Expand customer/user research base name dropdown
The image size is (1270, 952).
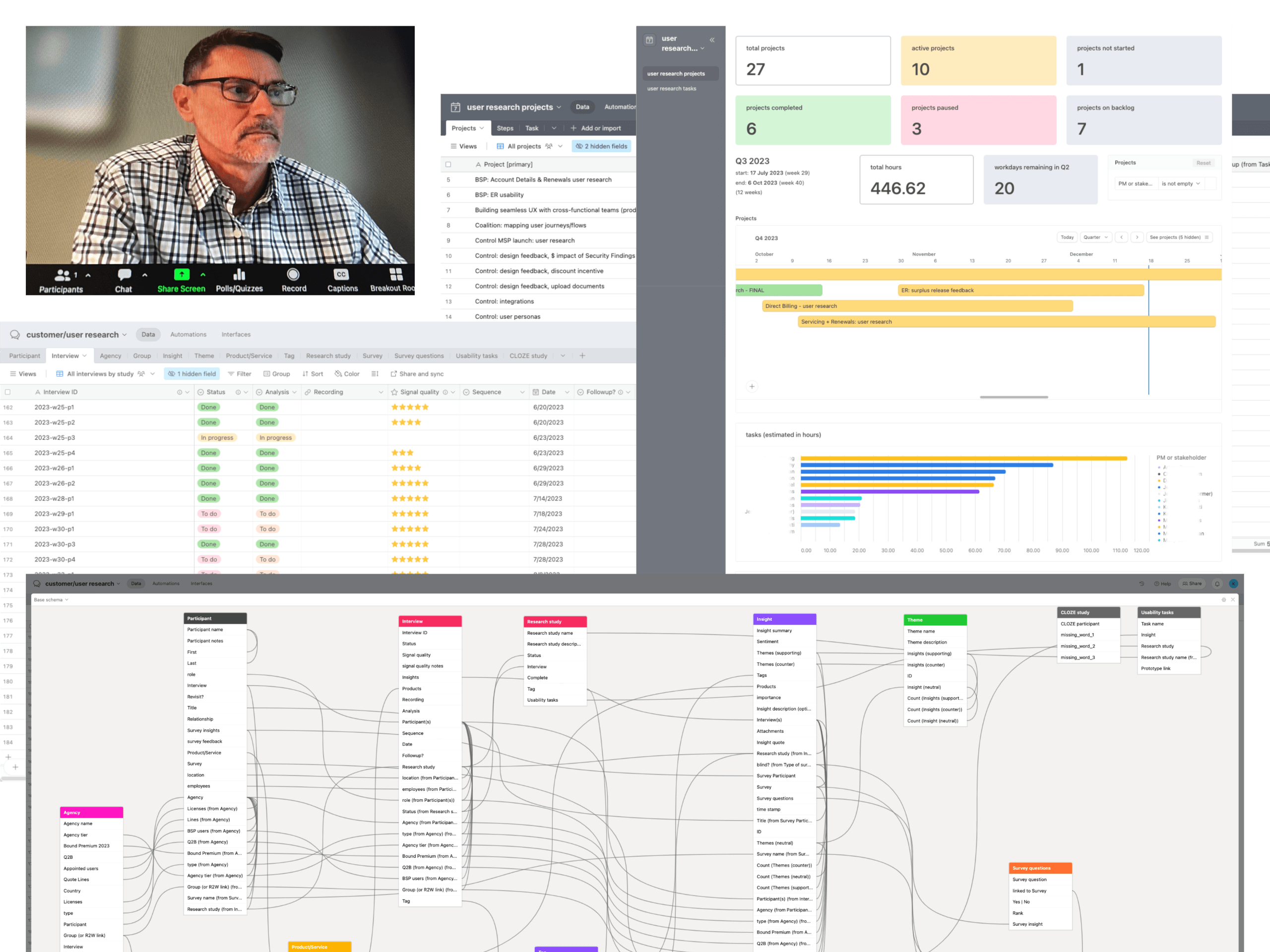point(125,335)
